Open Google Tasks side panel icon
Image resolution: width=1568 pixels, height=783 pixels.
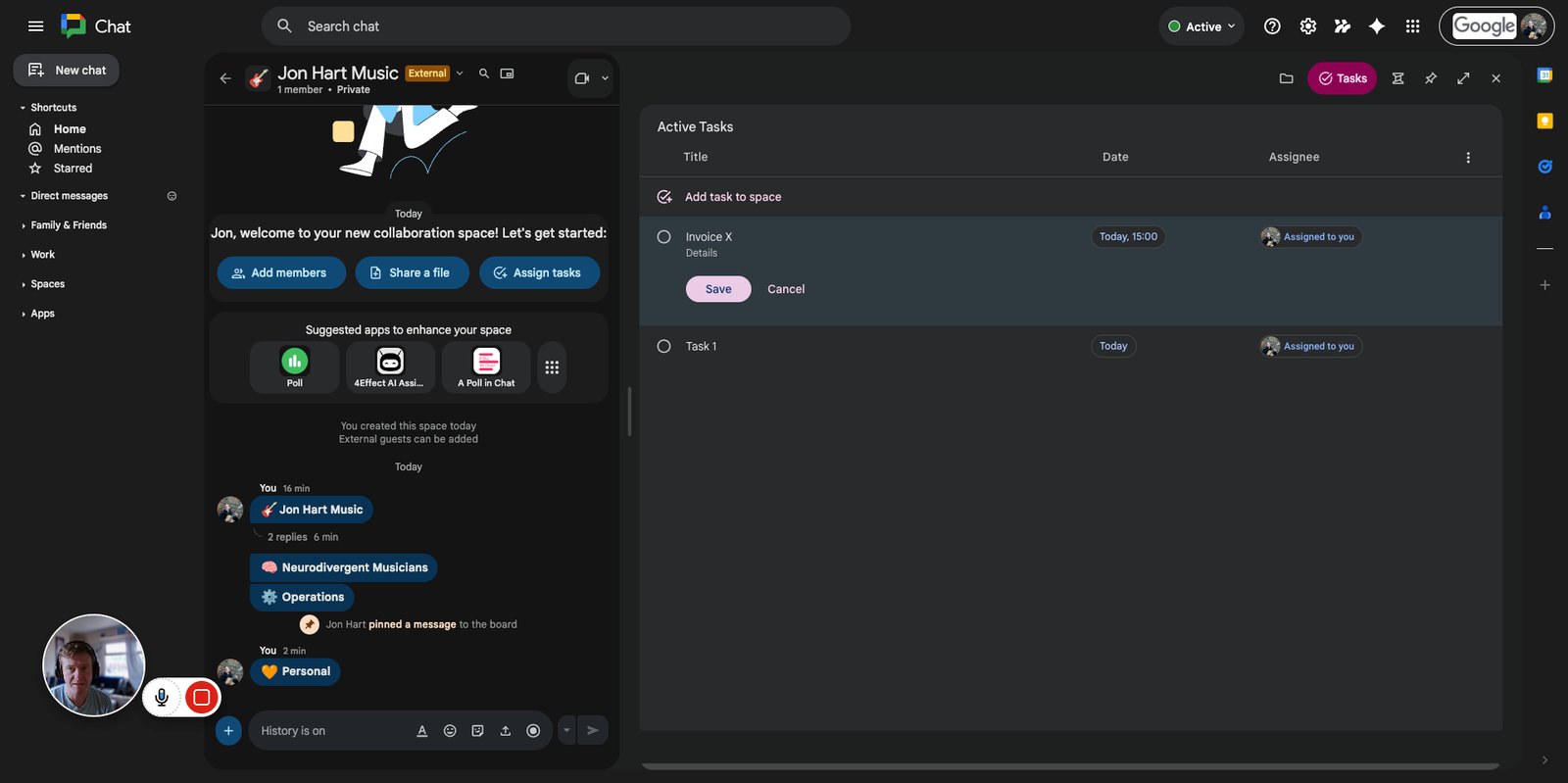(x=1544, y=167)
